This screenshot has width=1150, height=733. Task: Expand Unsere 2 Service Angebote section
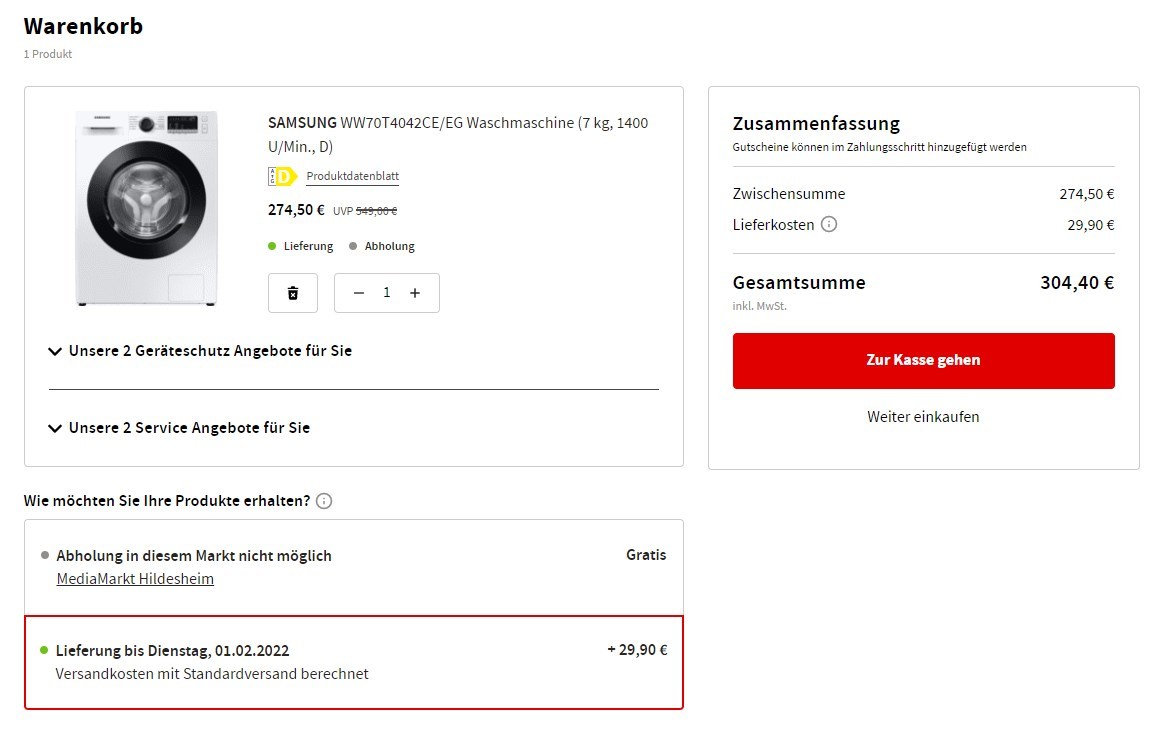tap(179, 428)
